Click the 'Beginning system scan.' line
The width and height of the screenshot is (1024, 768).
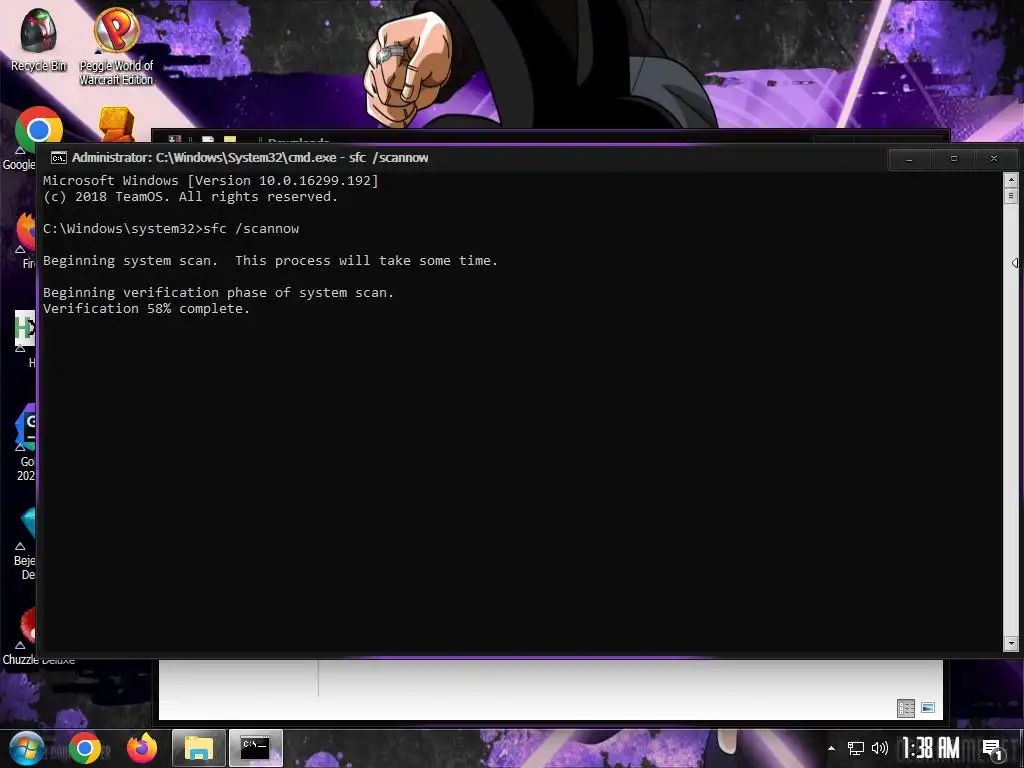pyautogui.click(x=131, y=261)
